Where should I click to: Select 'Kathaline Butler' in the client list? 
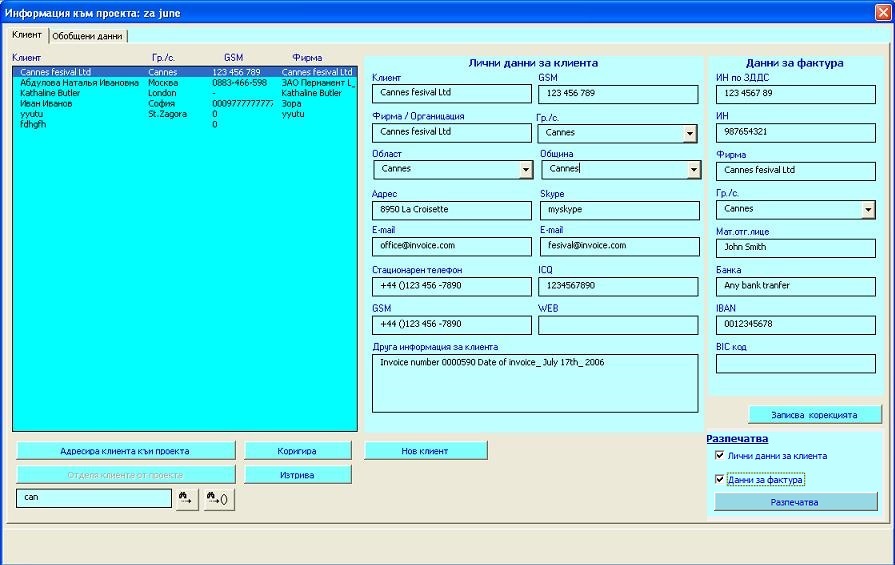[50, 93]
